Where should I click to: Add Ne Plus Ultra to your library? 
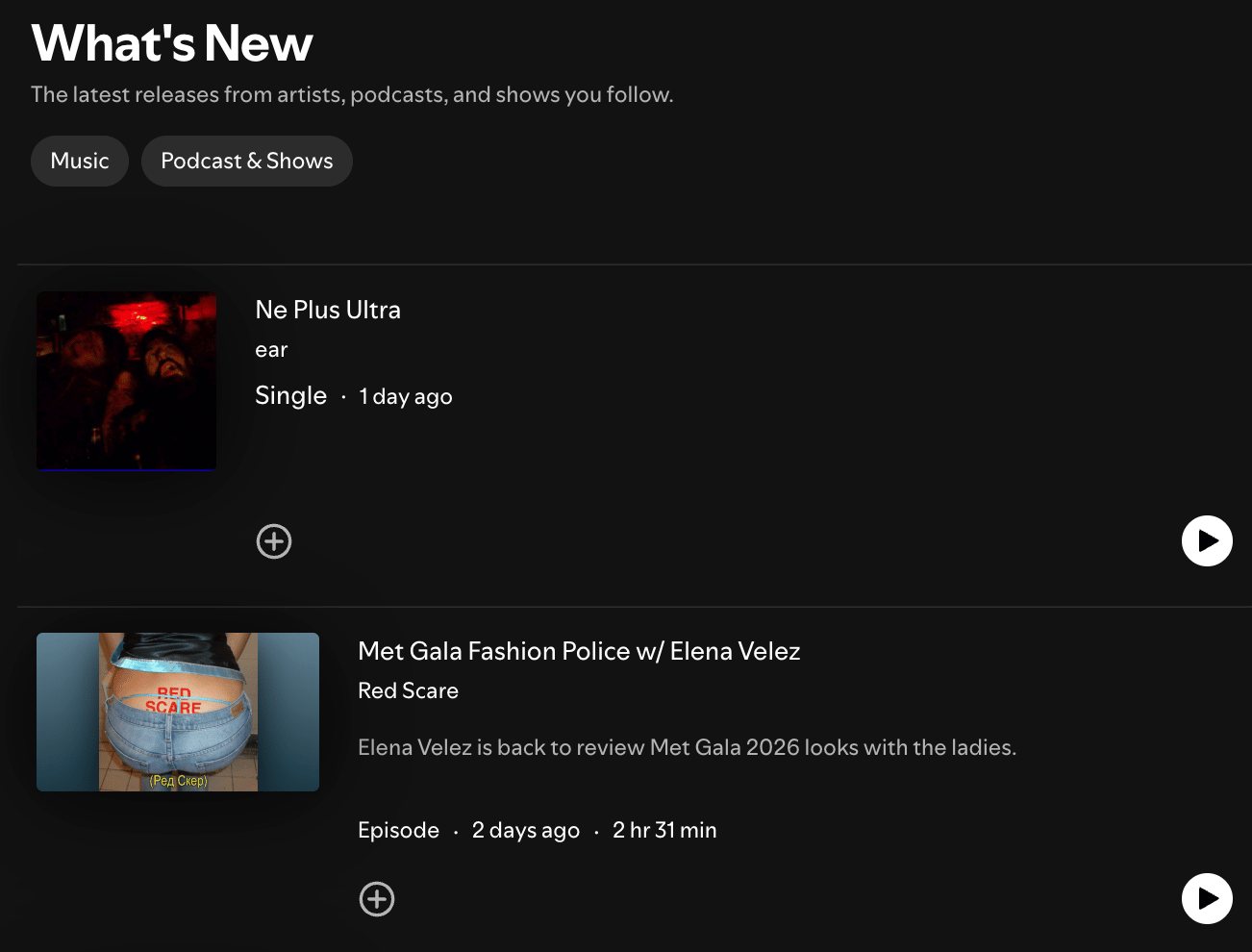click(x=274, y=541)
